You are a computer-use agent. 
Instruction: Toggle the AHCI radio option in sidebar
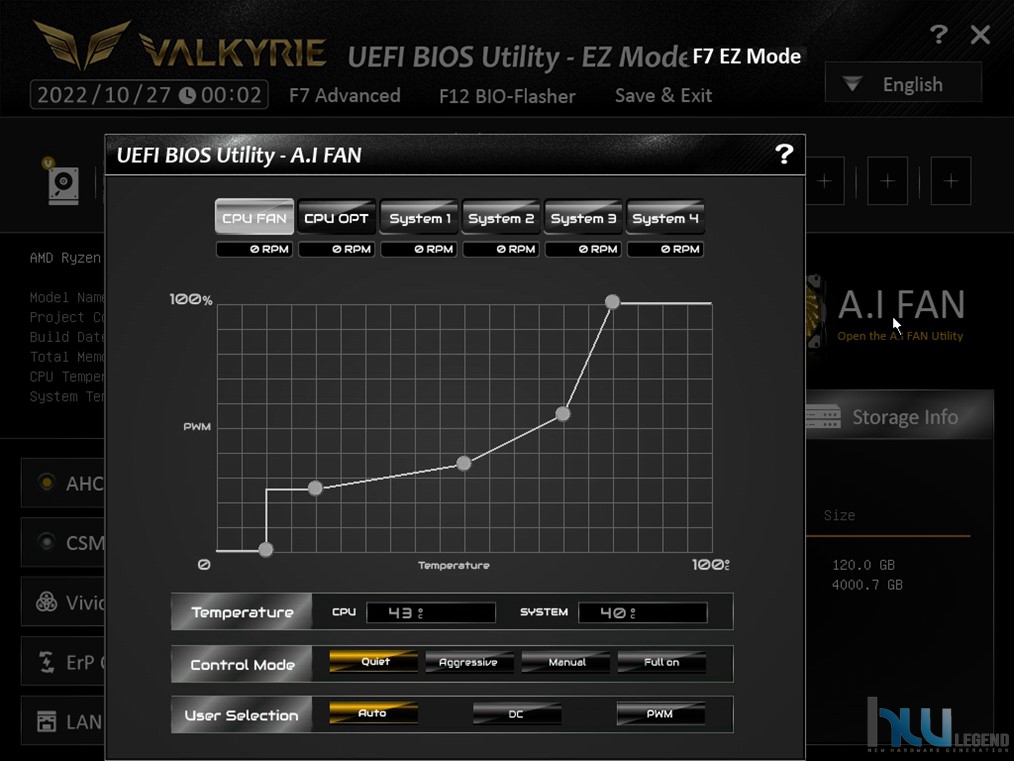46,482
